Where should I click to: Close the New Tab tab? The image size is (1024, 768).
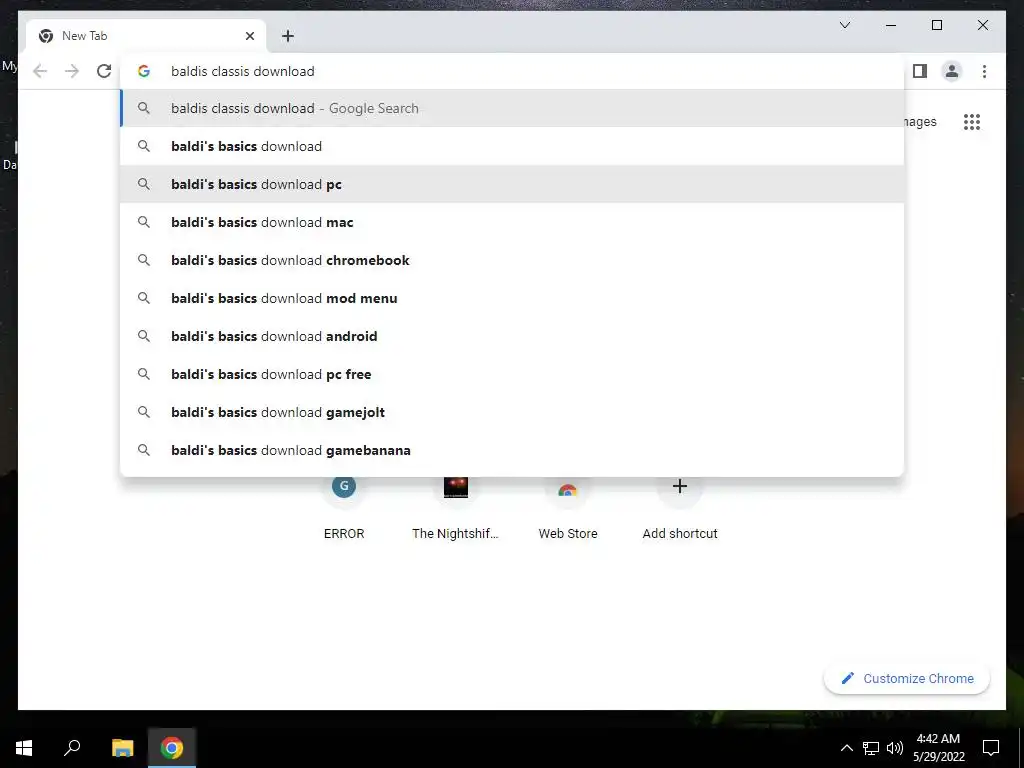249,36
